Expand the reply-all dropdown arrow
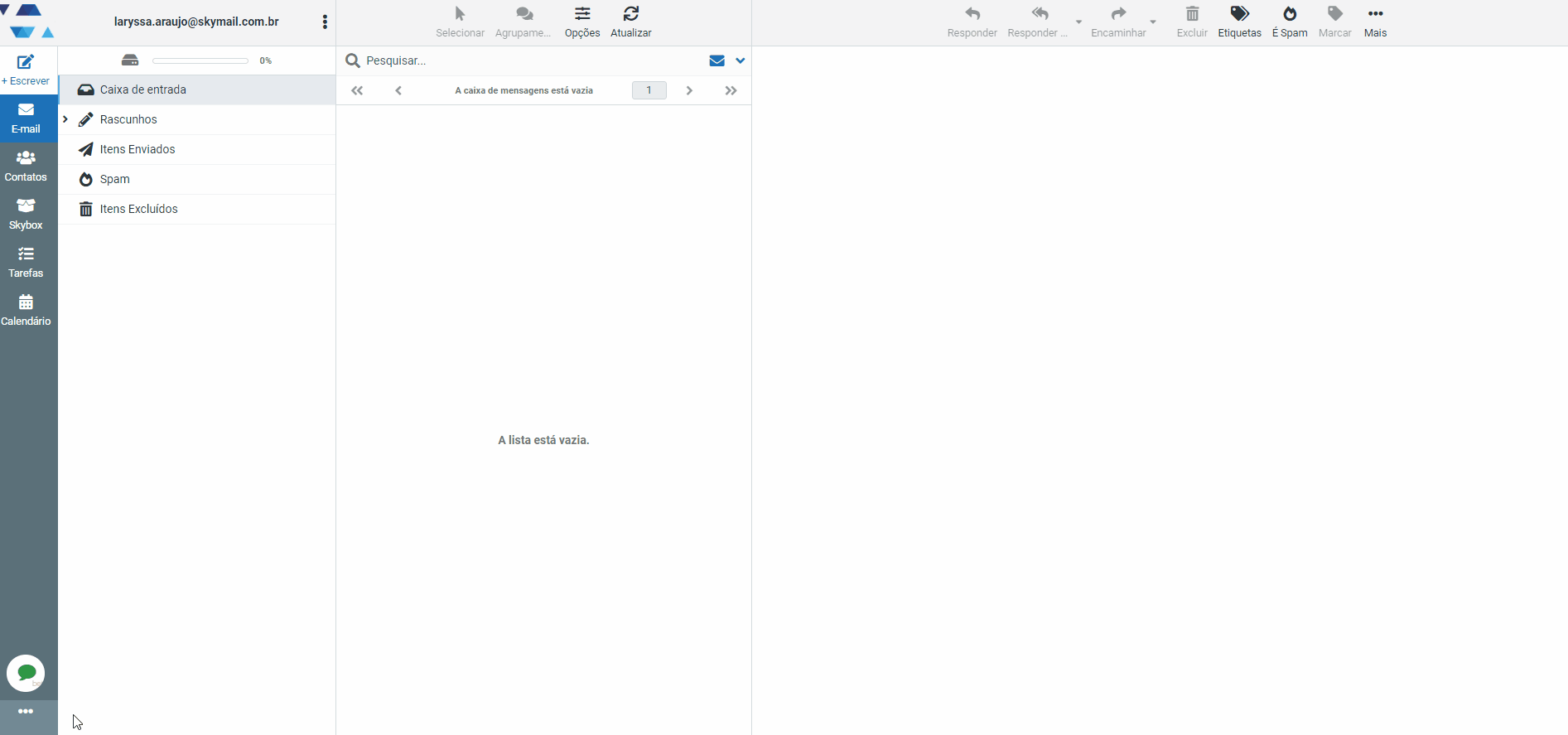Viewport: 1568px width, 735px height. pyautogui.click(x=1078, y=22)
